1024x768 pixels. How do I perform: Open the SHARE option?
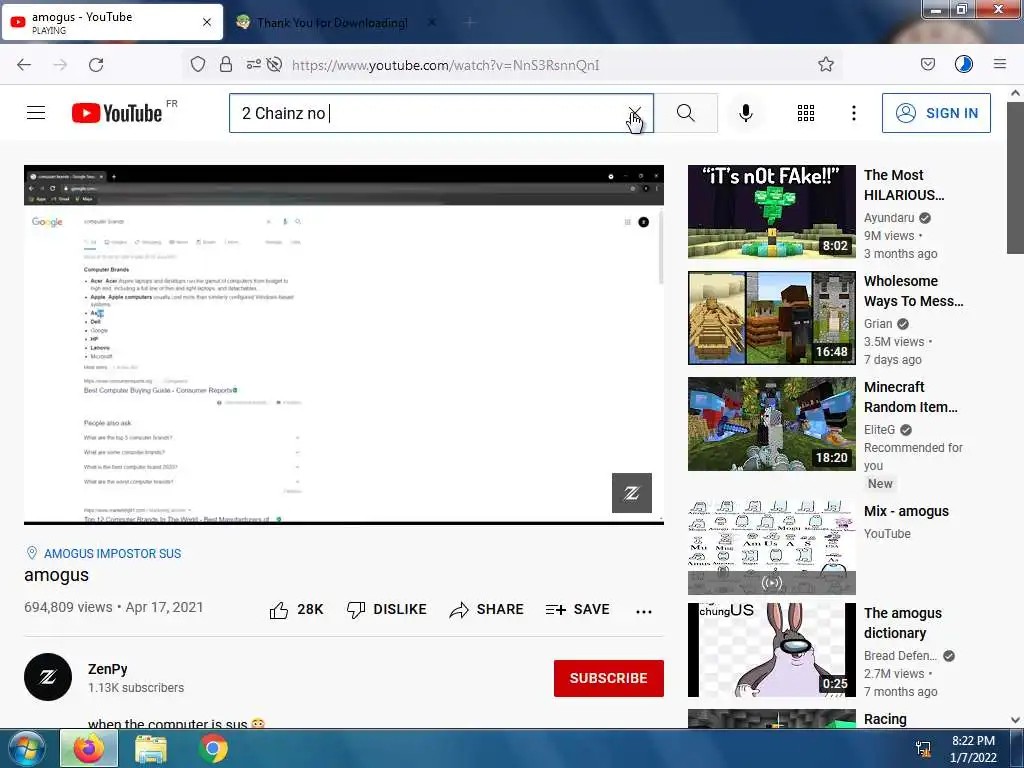pyautogui.click(x=487, y=609)
